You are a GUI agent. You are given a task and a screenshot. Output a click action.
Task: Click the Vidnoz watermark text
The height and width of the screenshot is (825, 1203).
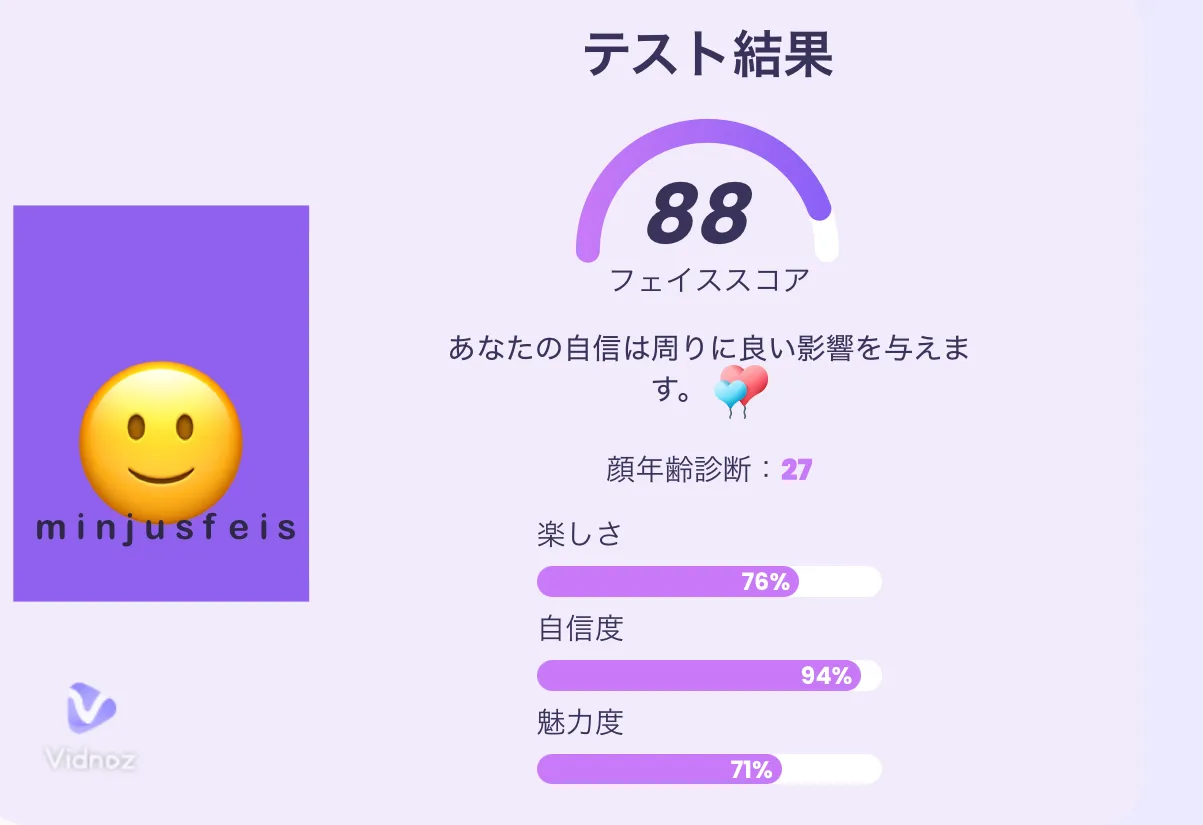pos(90,759)
